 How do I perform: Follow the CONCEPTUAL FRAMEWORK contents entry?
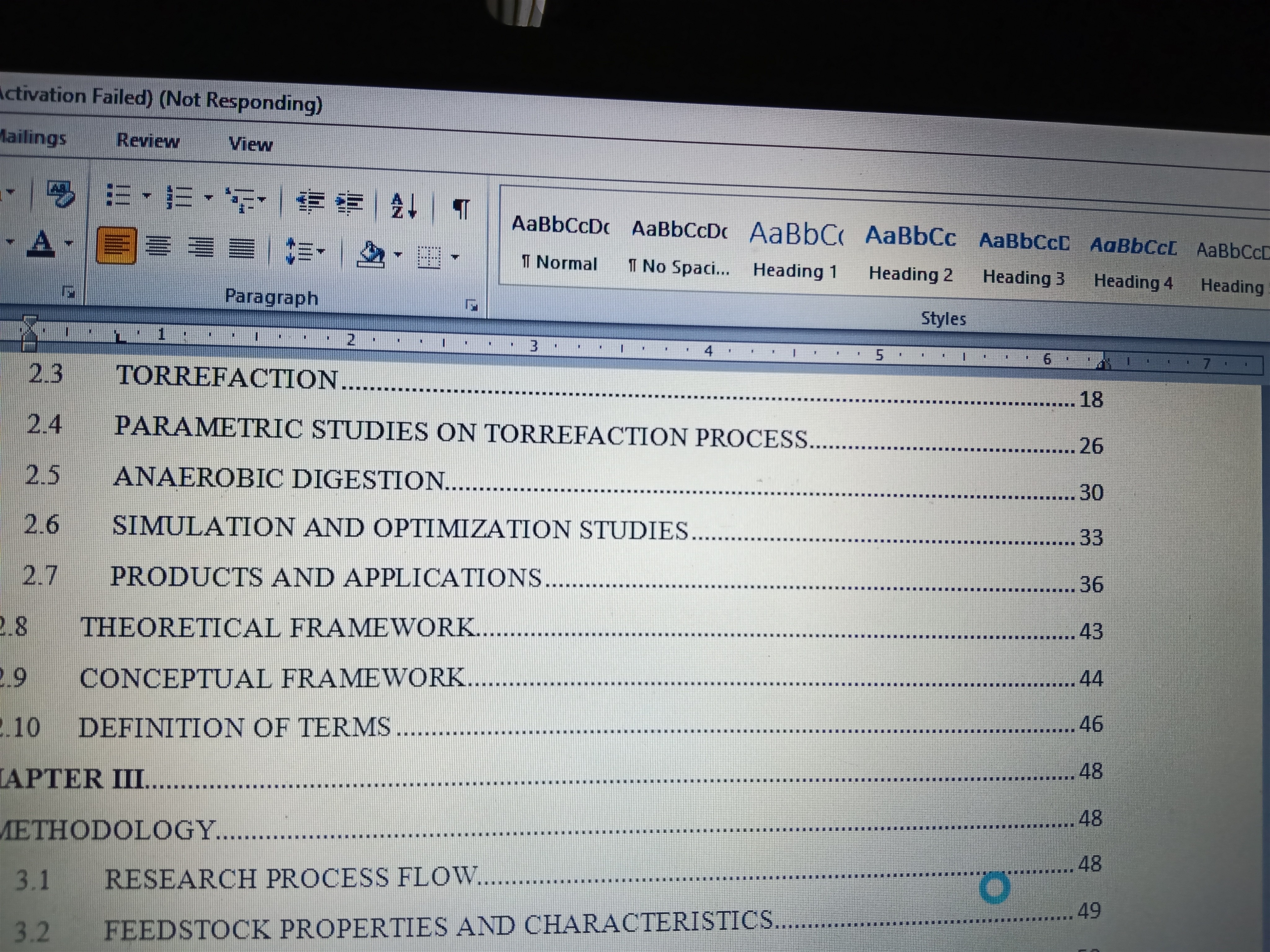click(x=552, y=678)
